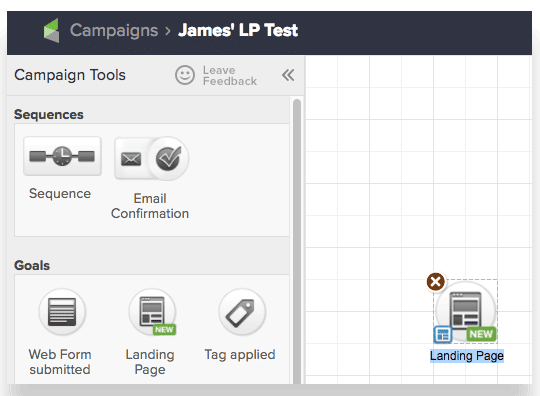
Task: Click the blue page badge on the canvas node
Action: [443, 334]
